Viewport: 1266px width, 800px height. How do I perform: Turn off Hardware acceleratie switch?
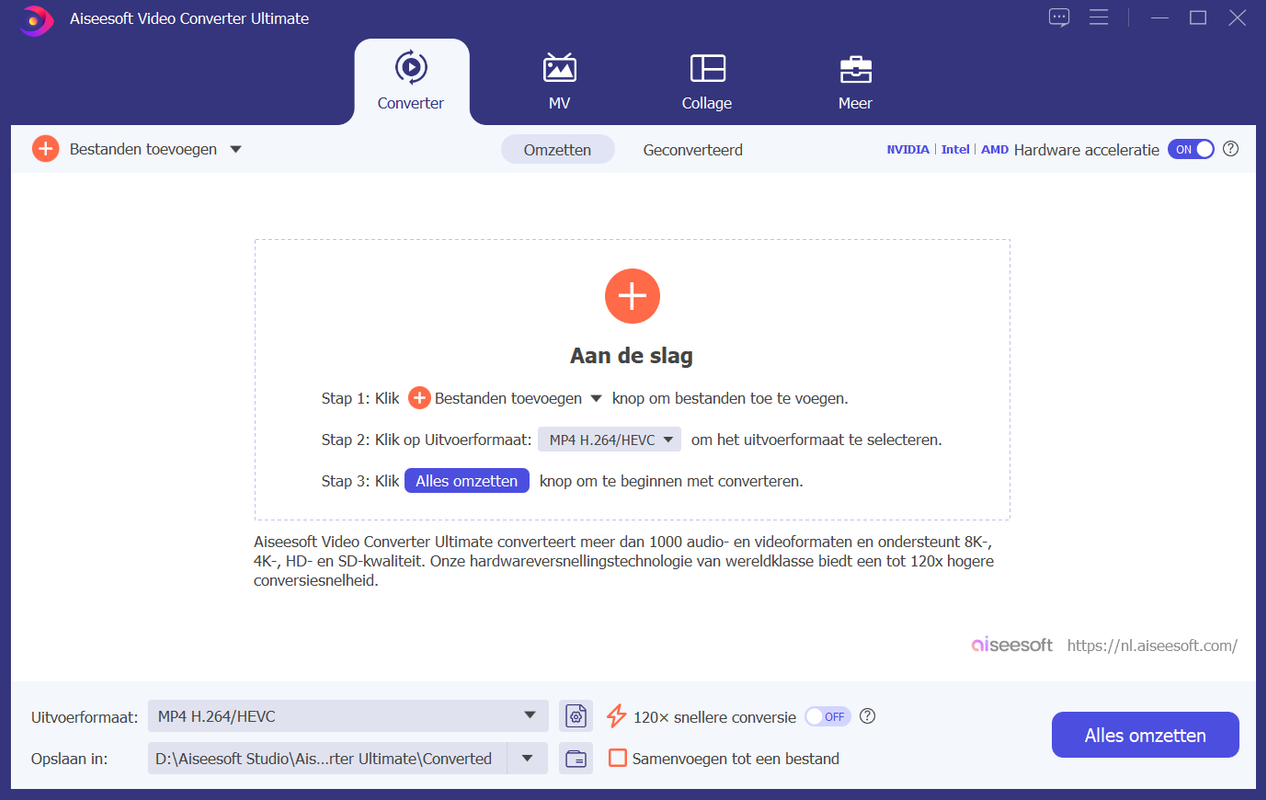[x=1191, y=149]
